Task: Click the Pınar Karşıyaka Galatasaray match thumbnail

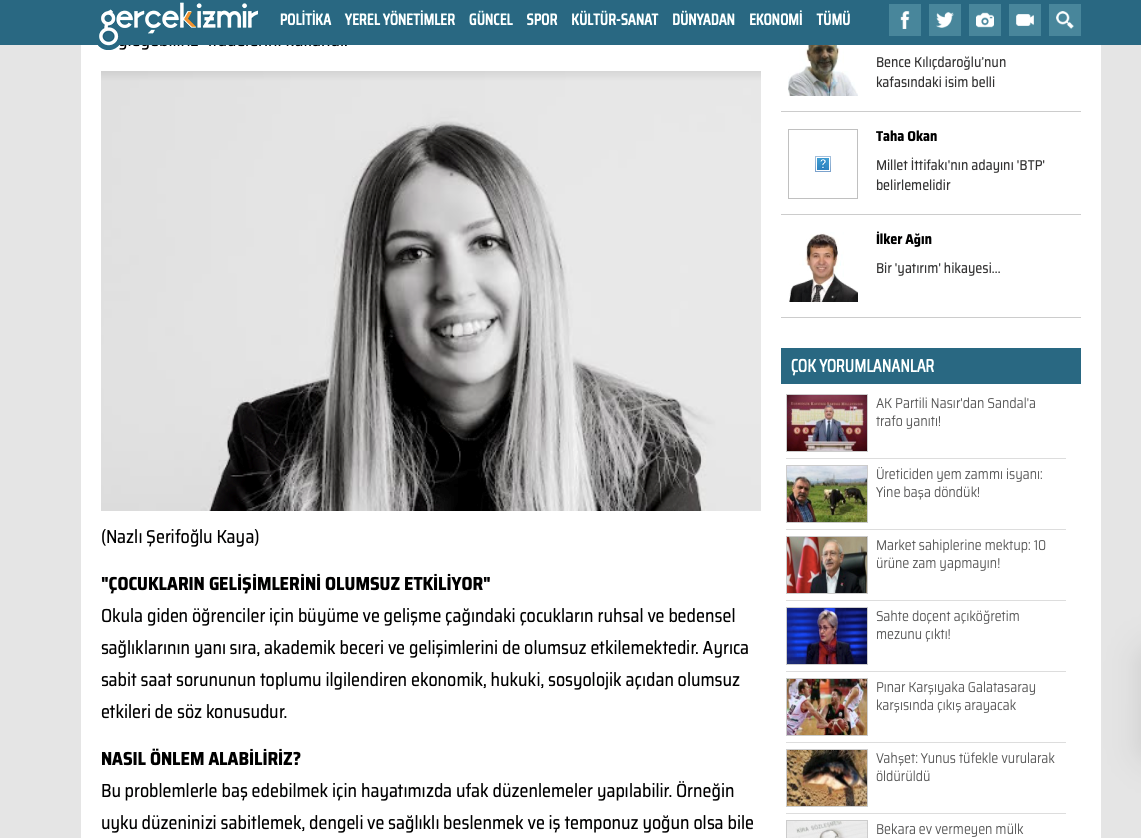Action: point(826,707)
